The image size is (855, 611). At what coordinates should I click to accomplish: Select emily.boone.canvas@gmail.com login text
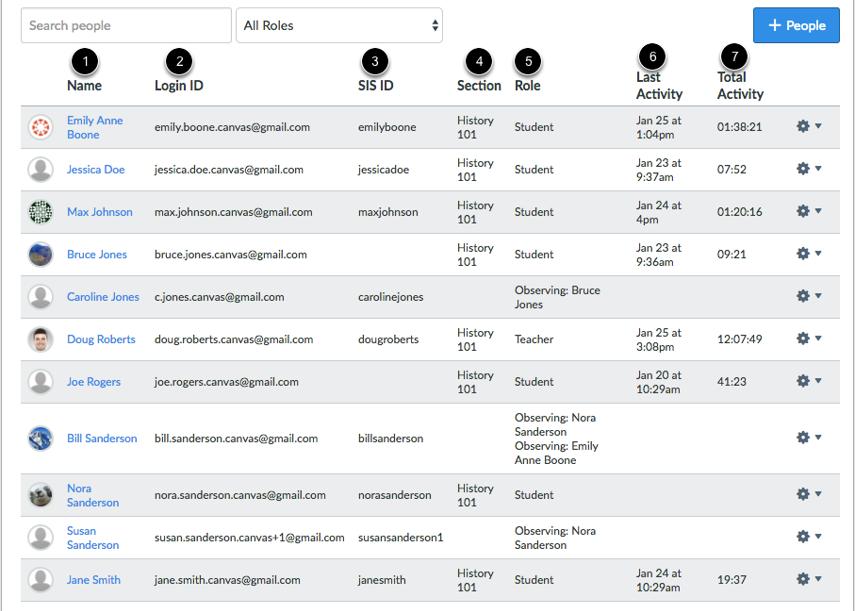tap(232, 127)
